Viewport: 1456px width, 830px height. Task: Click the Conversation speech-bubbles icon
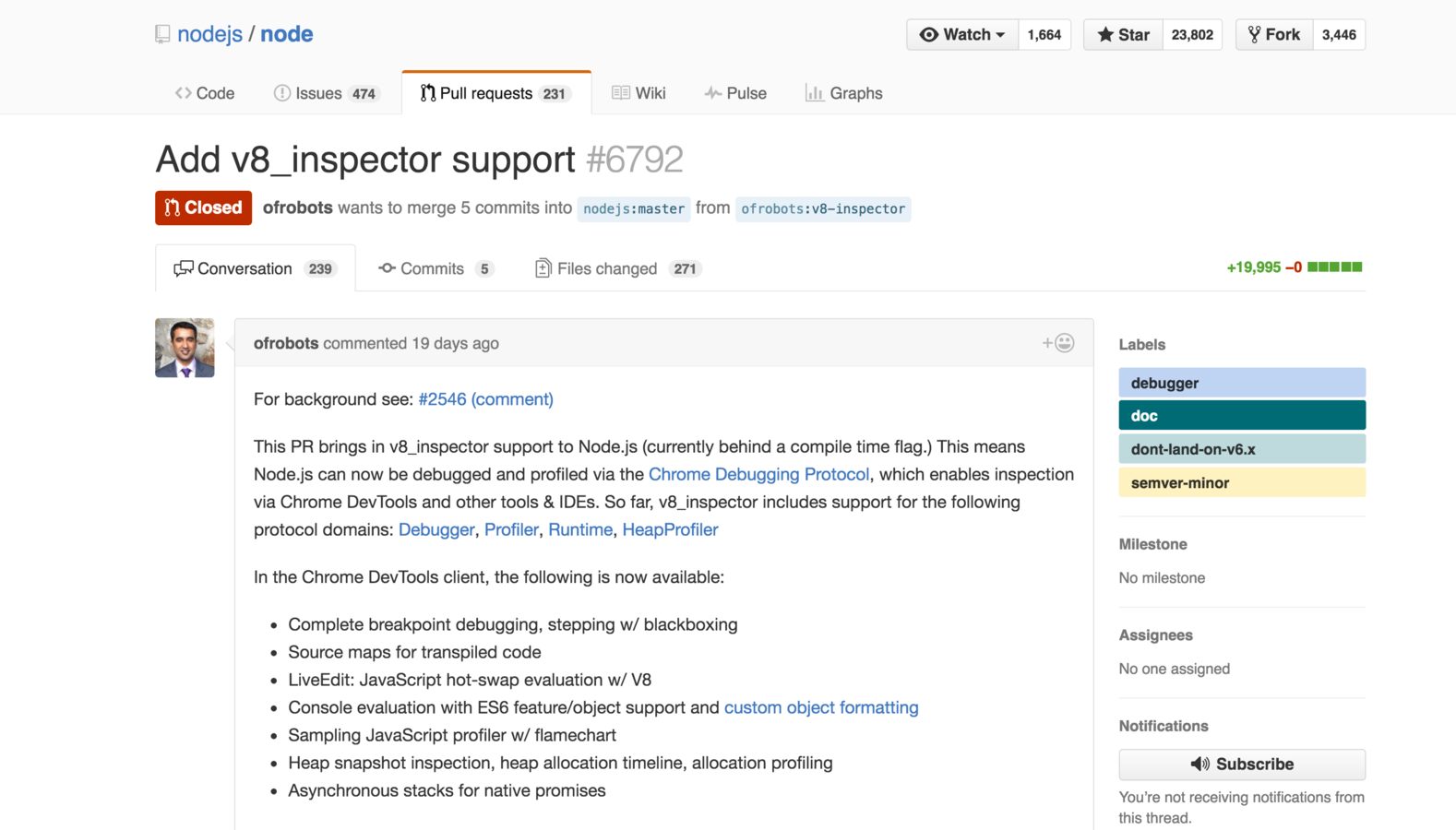click(x=184, y=268)
